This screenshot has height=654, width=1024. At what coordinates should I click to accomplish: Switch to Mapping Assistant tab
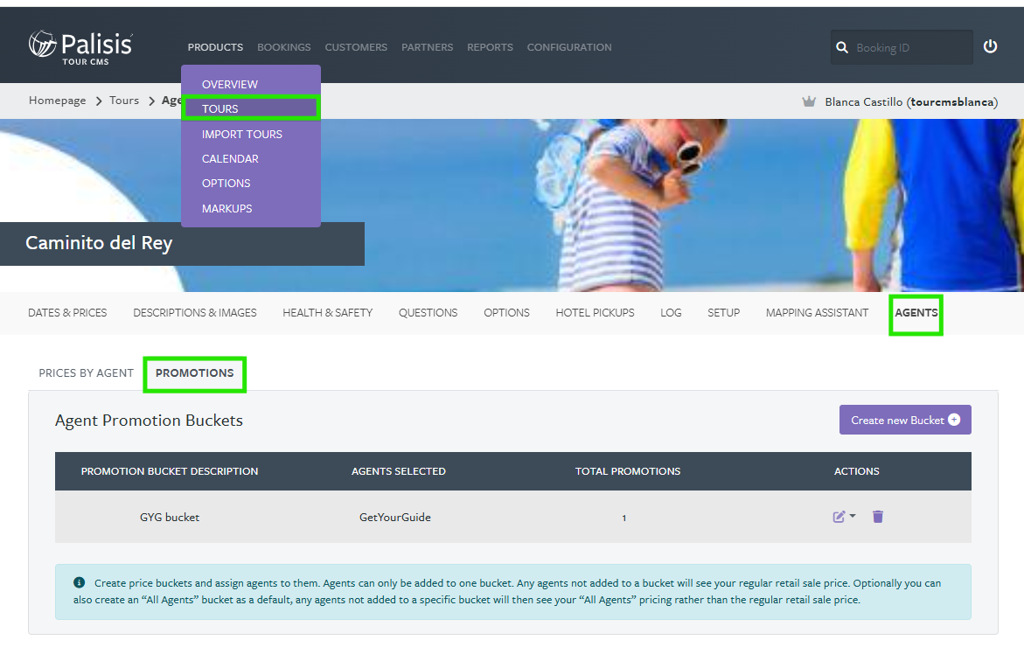pos(816,312)
